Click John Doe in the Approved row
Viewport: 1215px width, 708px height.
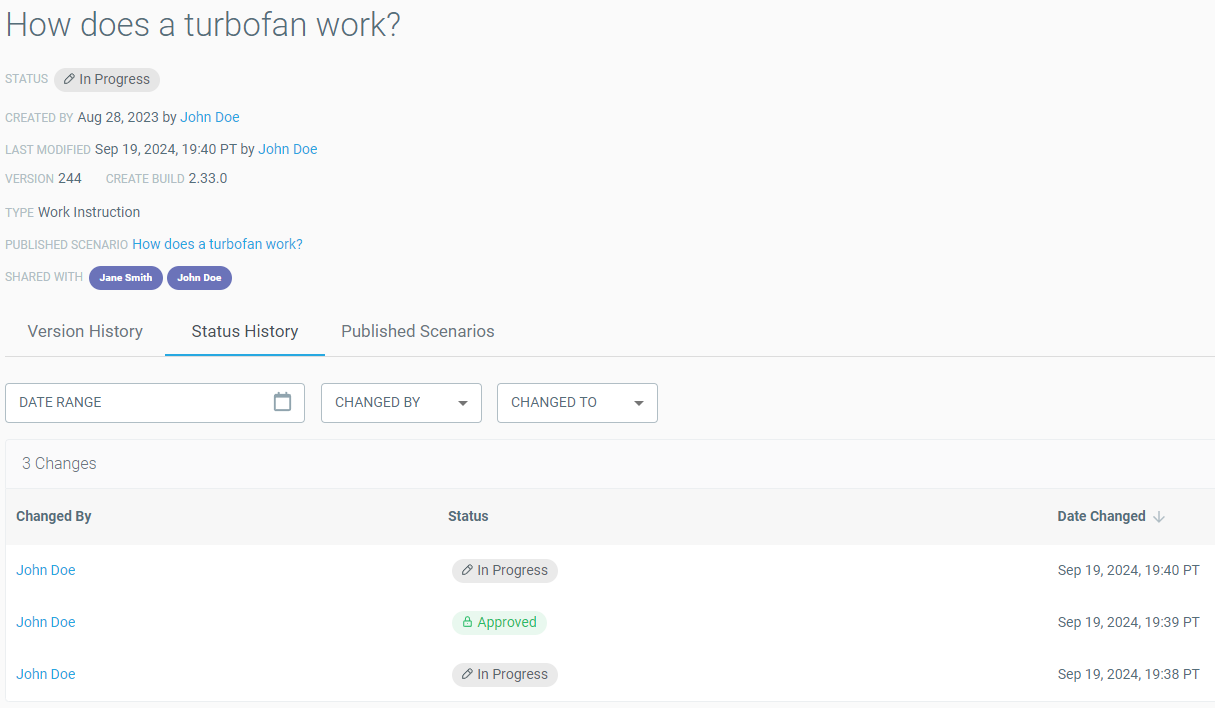46,622
